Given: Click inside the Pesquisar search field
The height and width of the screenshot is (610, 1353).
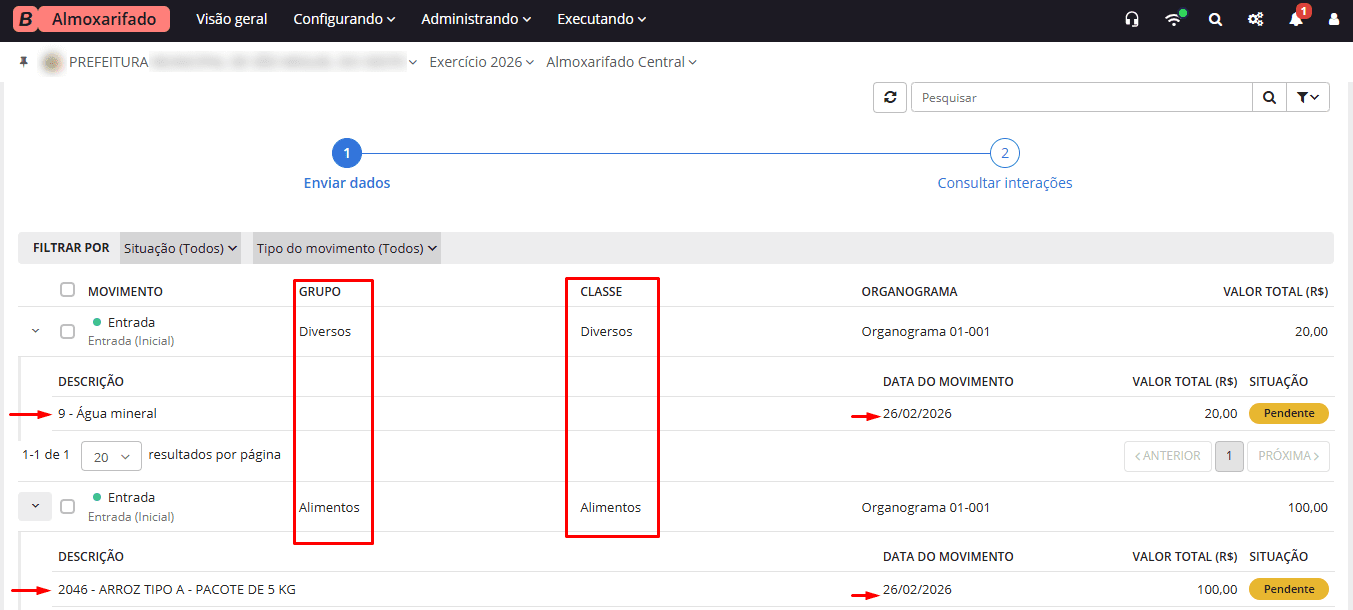Looking at the screenshot, I should click(1080, 97).
